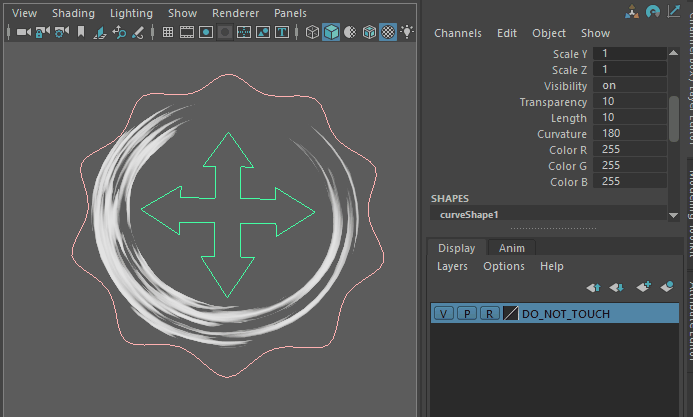The height and width of the screenshot is (417, 693).
Task: Click Use Default Material icon
Action: (x=350, y=32)
